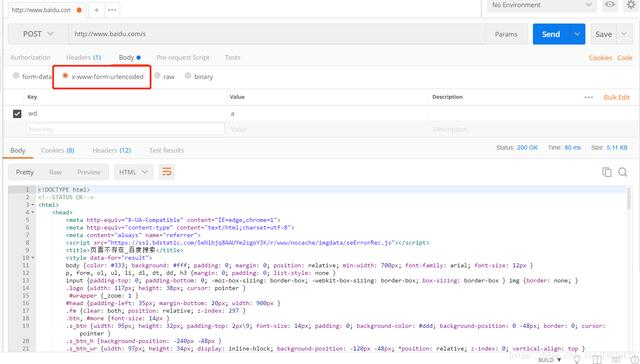Click the BUILD dropdown in status bar
The width and height of the screenshot is (640, 364).
point(549,360)
